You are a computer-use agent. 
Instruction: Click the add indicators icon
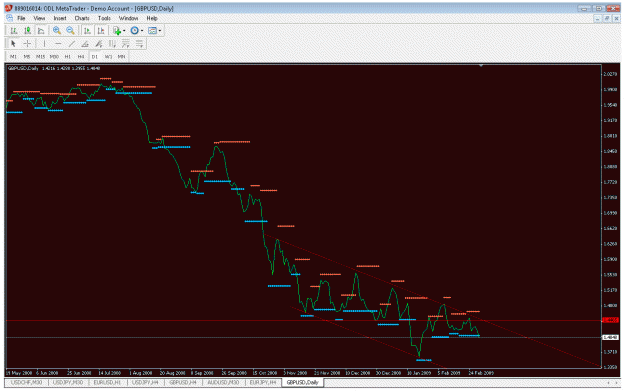coord(117,31)
